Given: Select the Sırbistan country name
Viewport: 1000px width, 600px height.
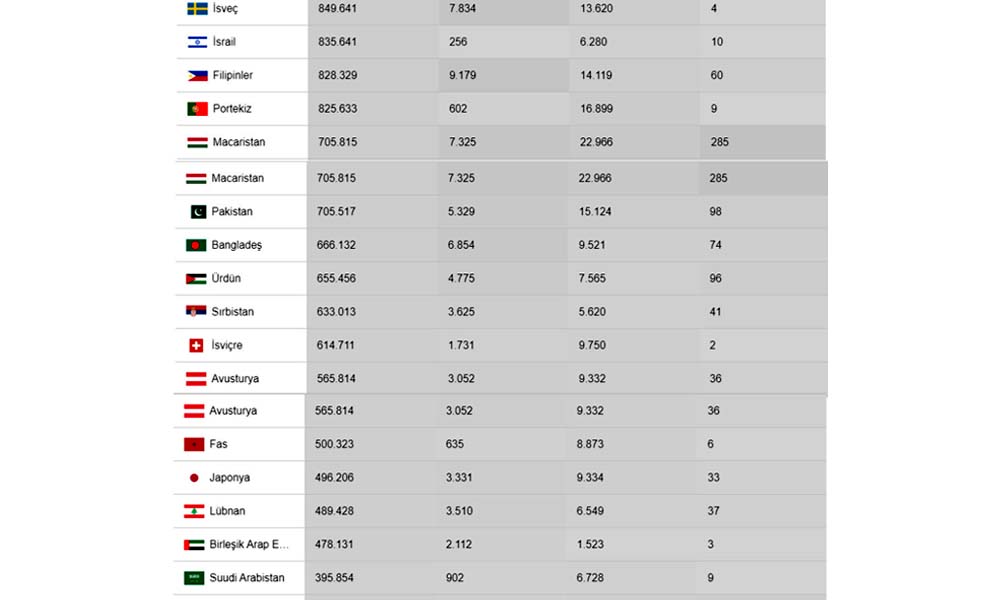Looking at the screenshot, I should click(x=233, y=312).
